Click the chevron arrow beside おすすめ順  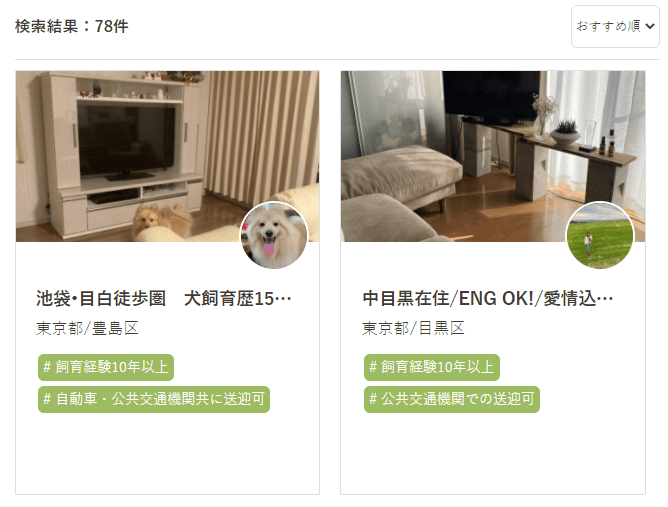(x=650, y=26)
